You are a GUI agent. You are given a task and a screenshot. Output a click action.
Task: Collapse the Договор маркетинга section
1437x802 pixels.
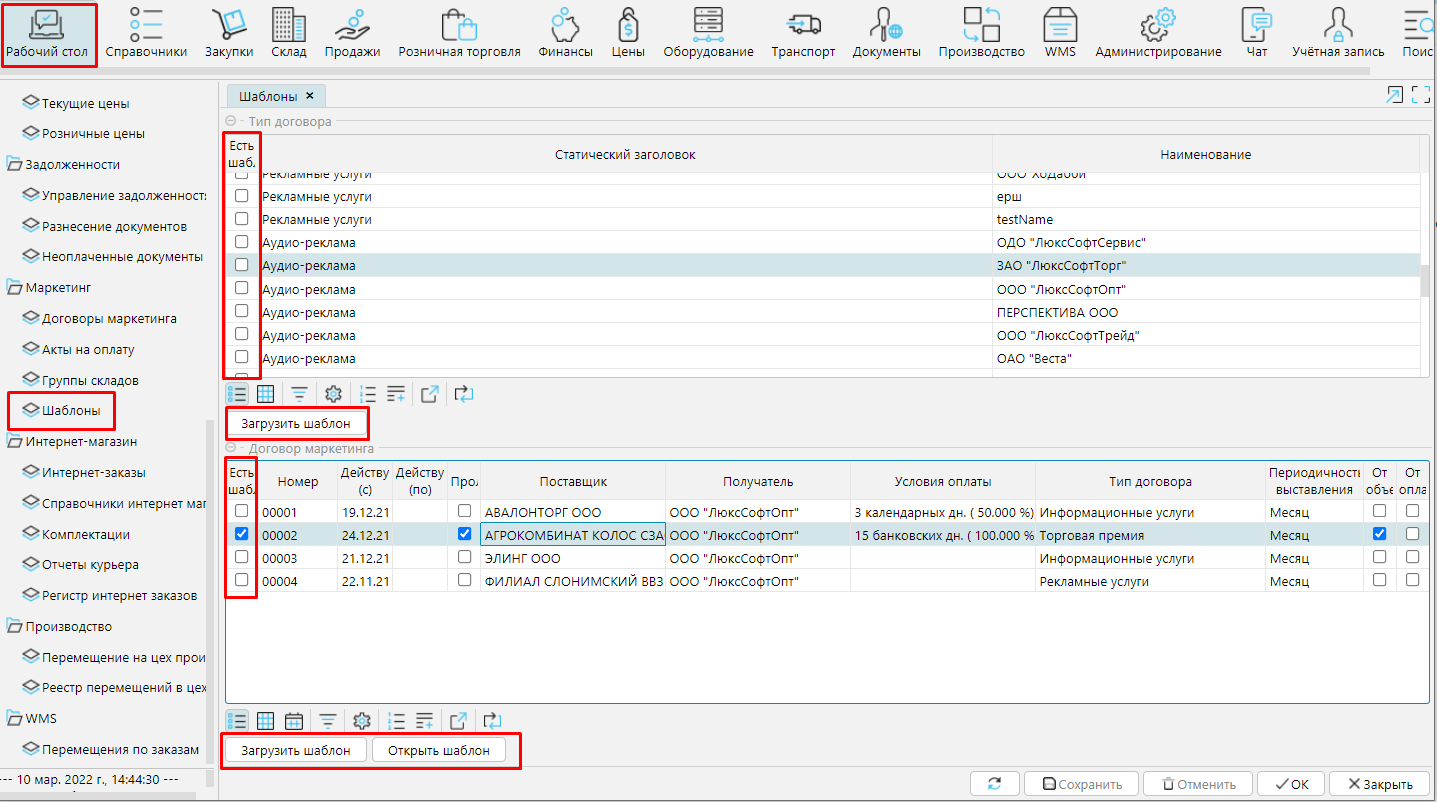pyautogui.click(x=230, y=449)
